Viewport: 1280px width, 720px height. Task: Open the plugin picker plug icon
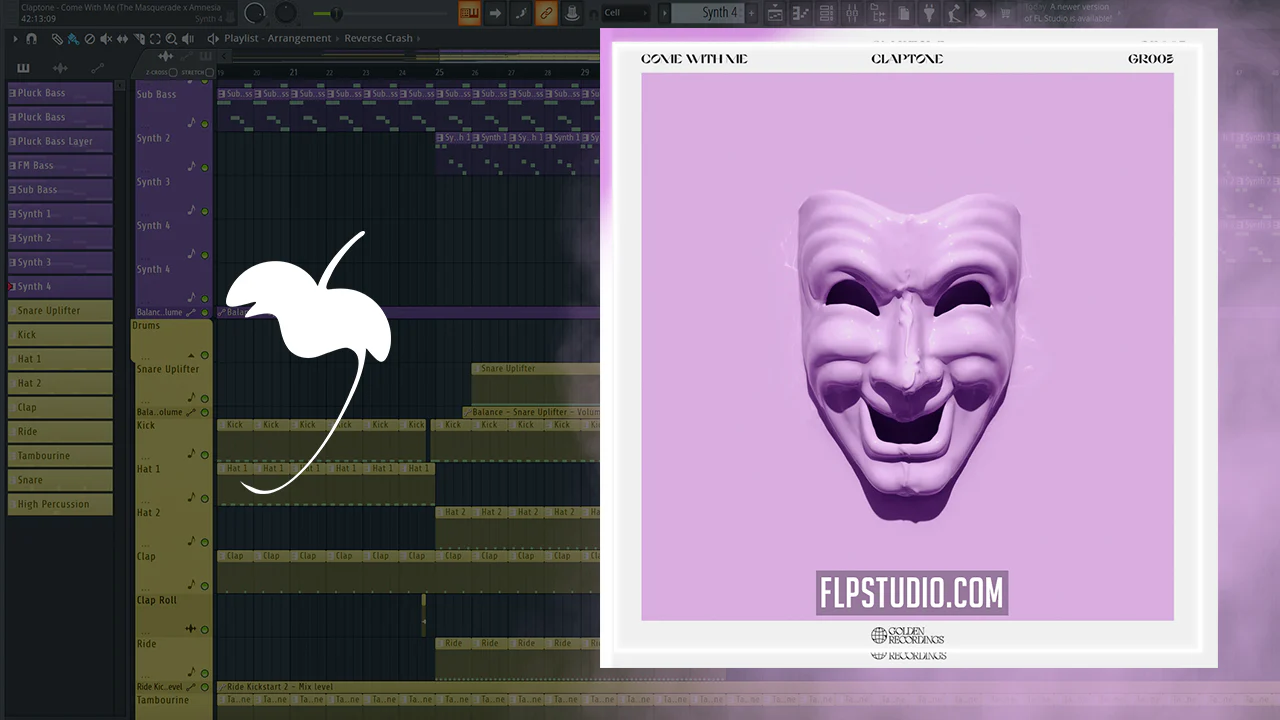929,13
